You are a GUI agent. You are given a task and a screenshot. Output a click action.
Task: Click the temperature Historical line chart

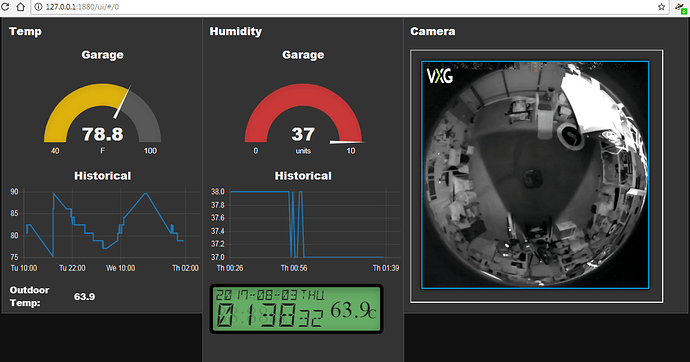tap(104, 230)
